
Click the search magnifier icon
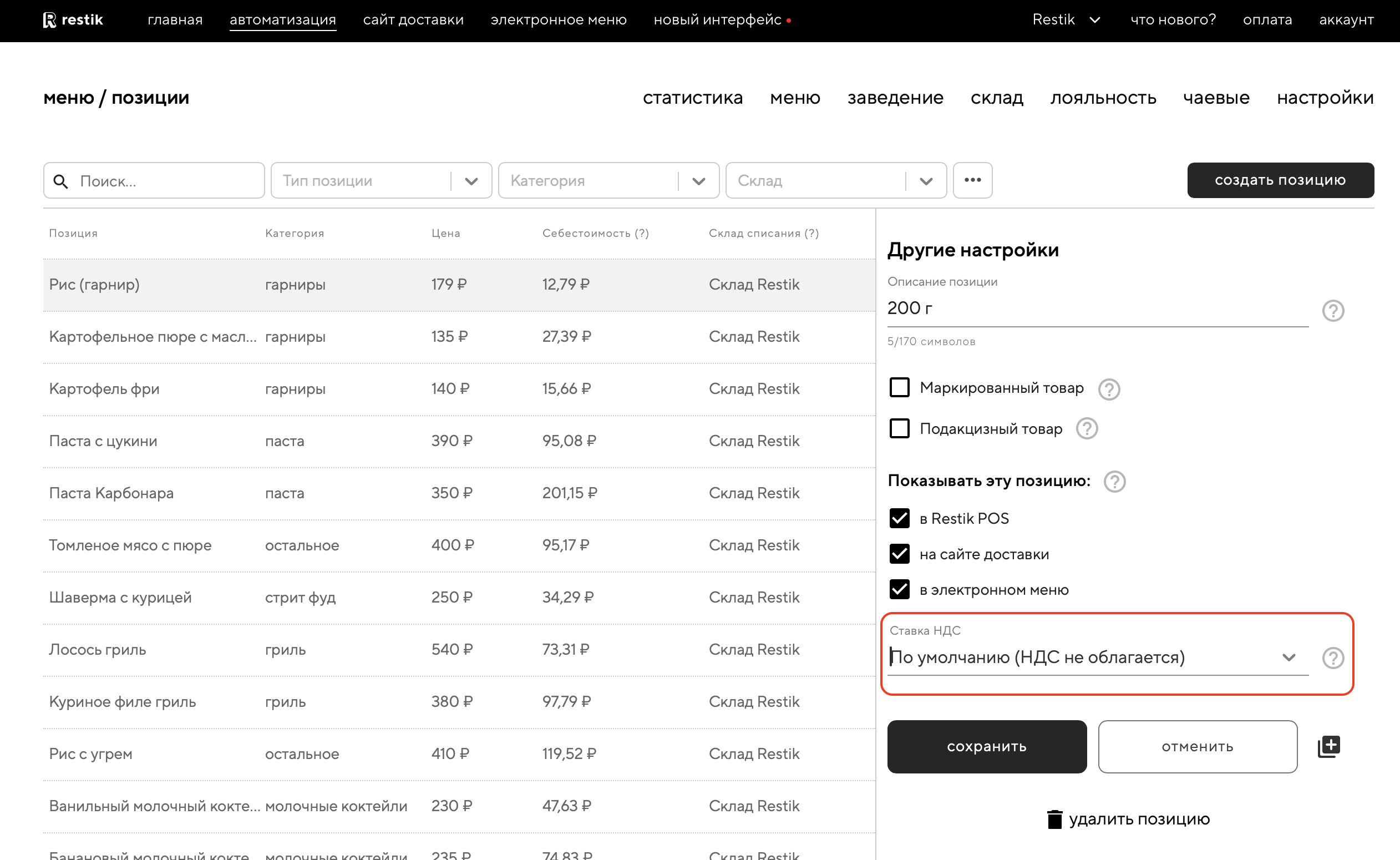pos(61,181)
